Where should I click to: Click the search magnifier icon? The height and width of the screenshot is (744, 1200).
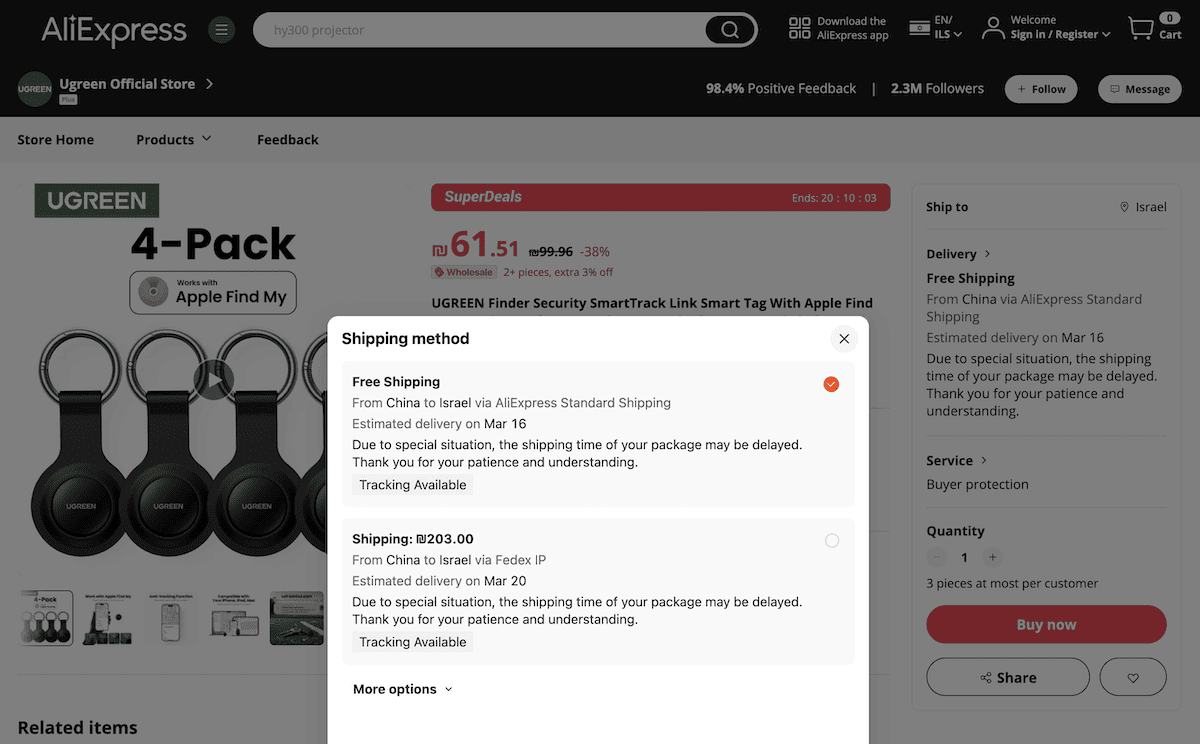[729, 29]
